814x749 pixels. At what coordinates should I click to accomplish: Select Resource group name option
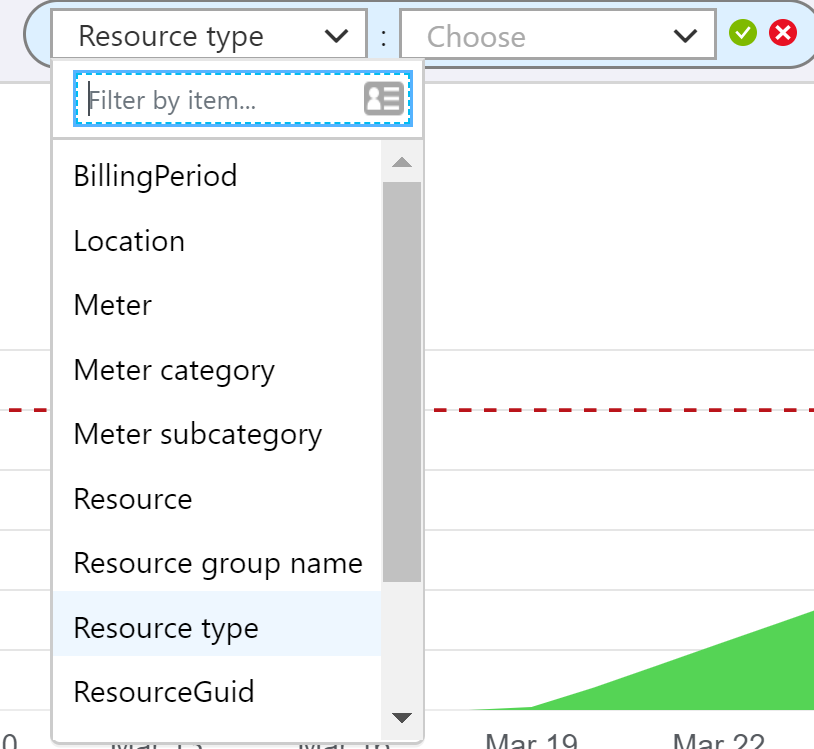(x=217, y=564)
